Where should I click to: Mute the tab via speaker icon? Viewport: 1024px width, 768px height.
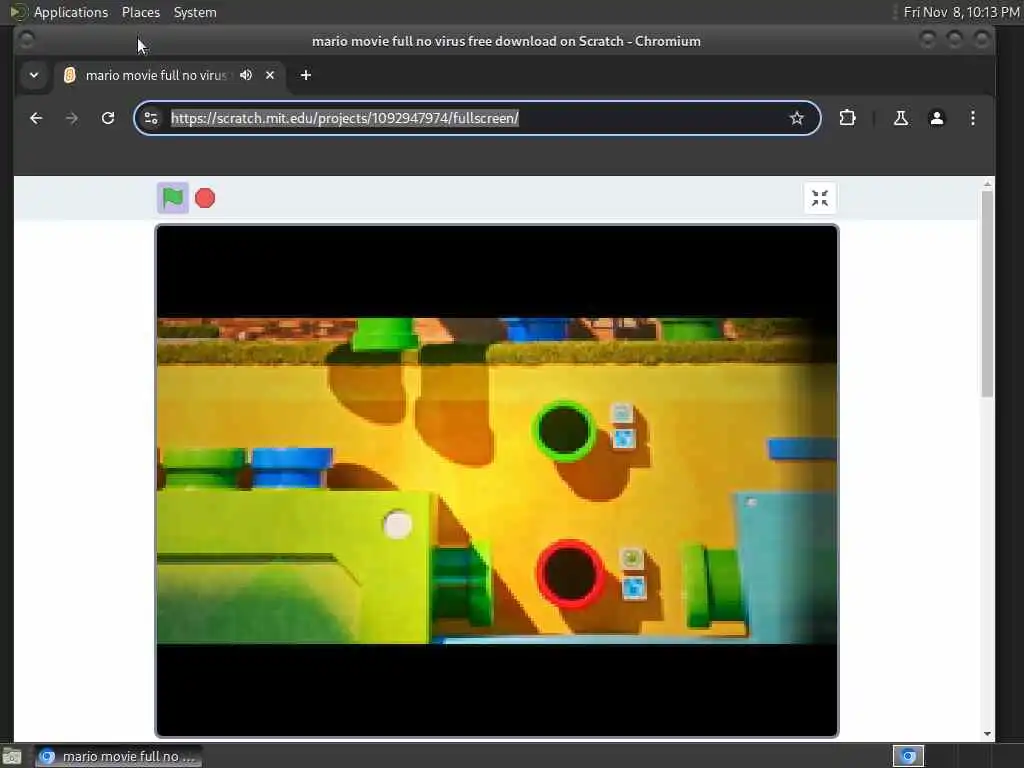[x=246, y=75]
